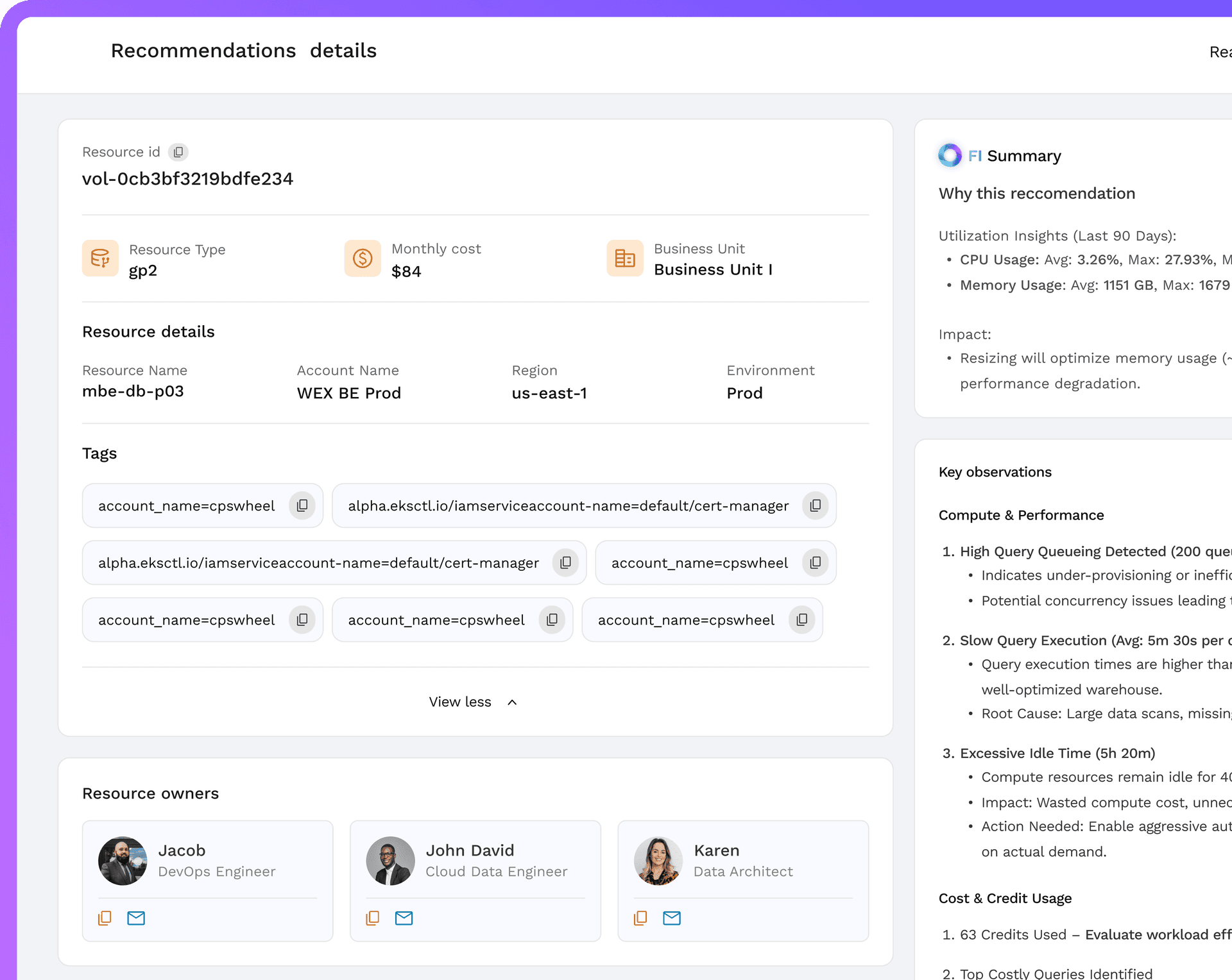Screen dimensions: 1232x980
Task: Collapse the tags using View less
Action: 459,702
